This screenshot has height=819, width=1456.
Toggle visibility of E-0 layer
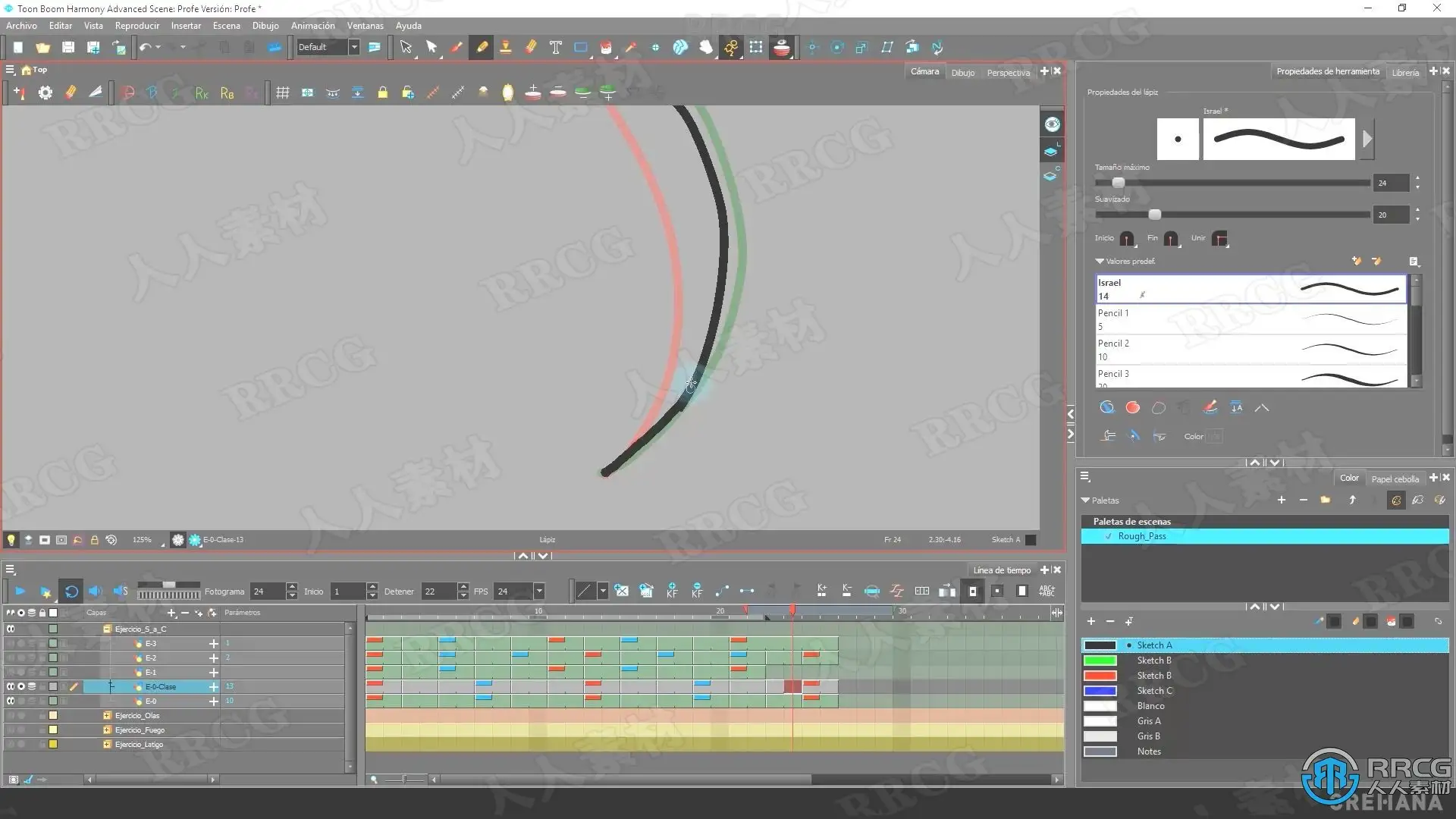pyautogui.click(x=11, y=701)
